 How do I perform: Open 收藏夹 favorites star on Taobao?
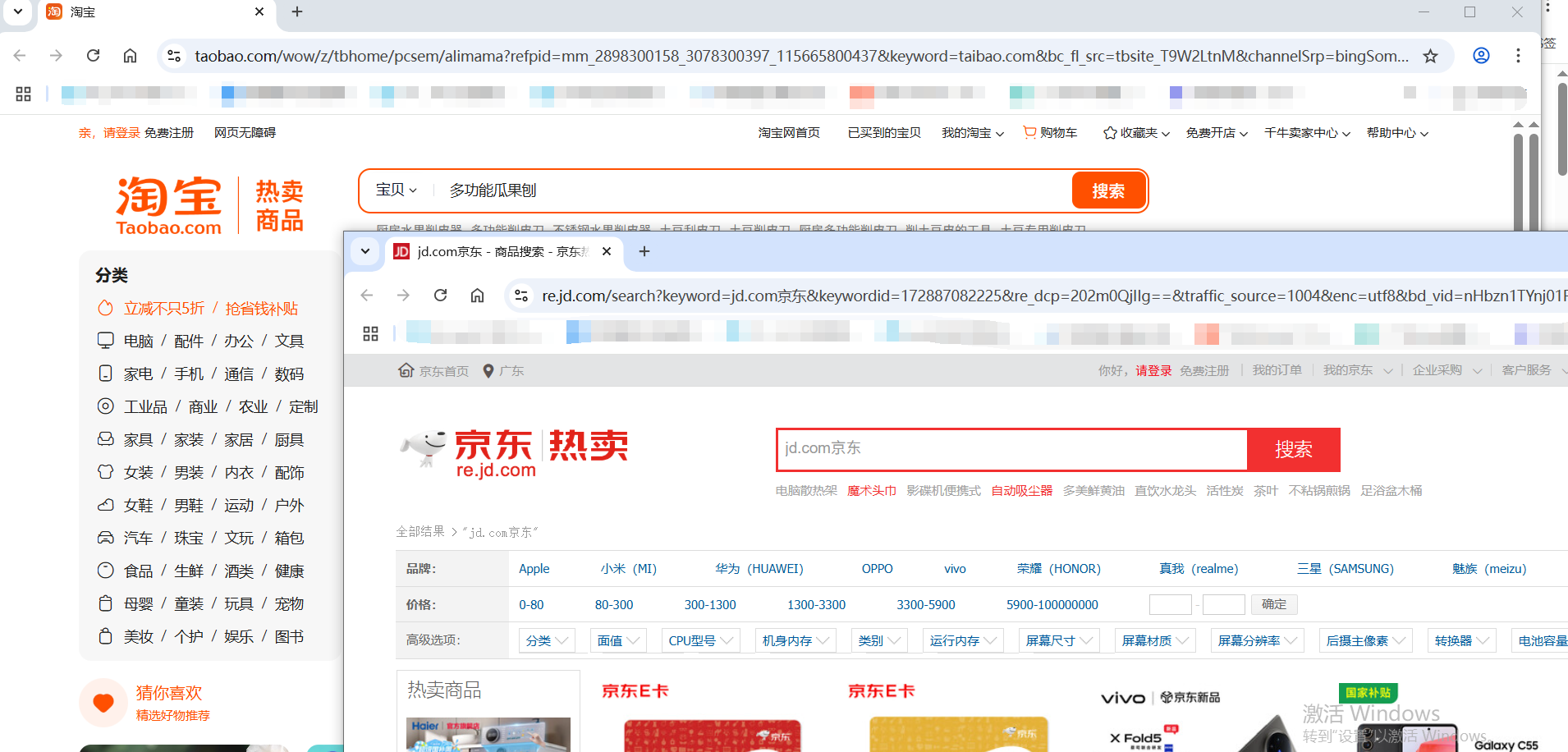(1136, 132)
